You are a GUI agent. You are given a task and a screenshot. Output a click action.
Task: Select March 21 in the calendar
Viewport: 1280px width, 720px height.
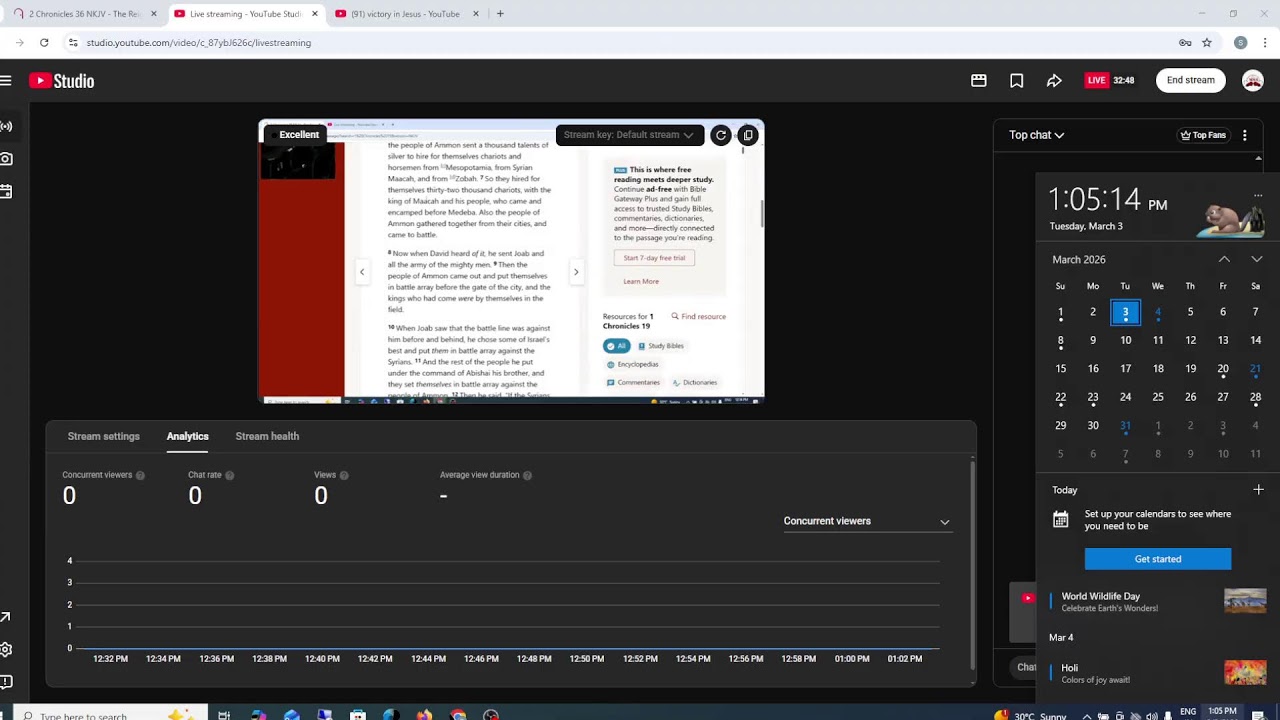tap(1255, 369)
